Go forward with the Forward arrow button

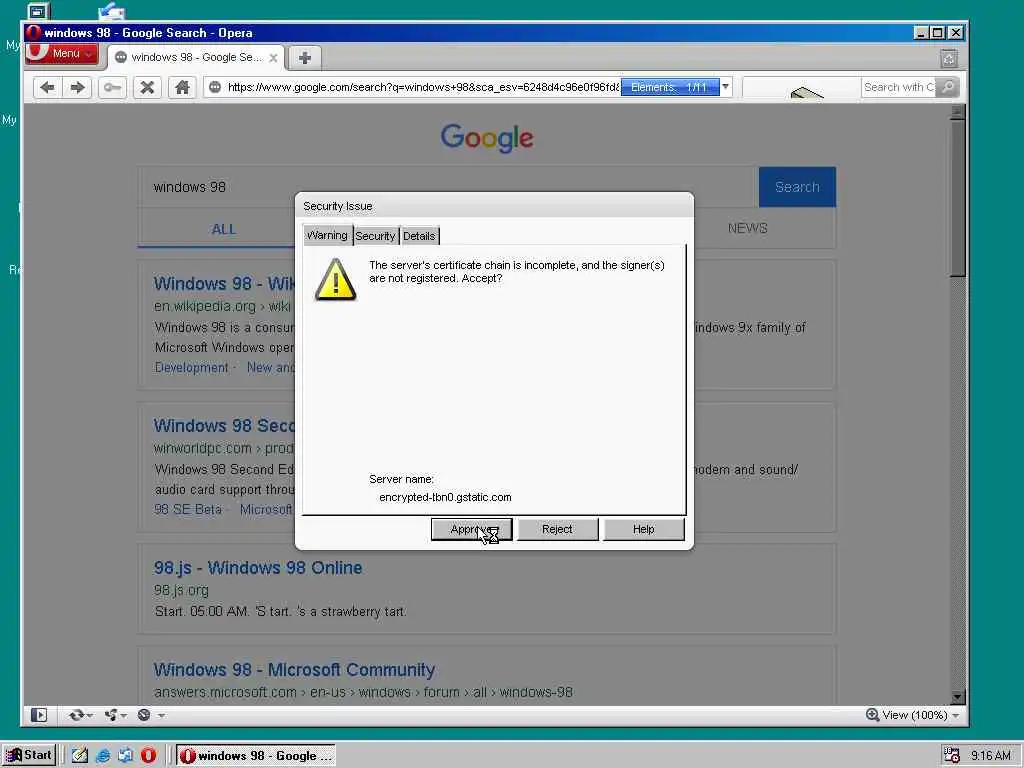tap(77, 88)
